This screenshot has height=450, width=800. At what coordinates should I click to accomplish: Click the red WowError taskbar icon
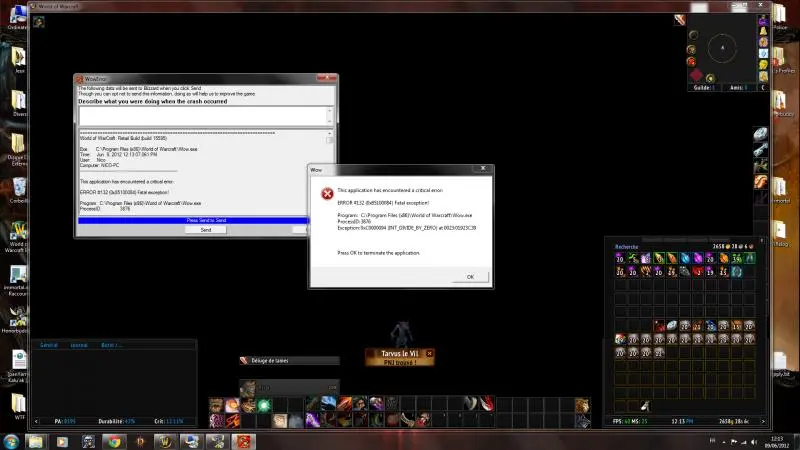244,441
